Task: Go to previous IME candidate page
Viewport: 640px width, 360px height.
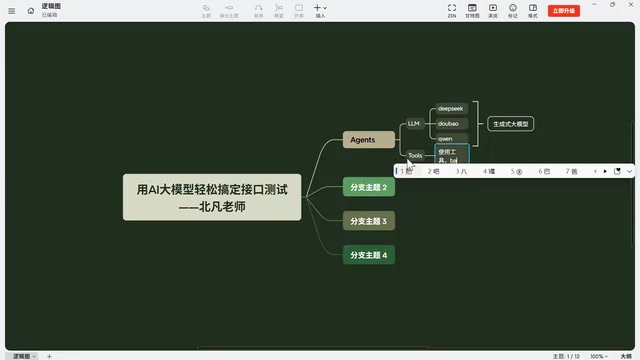Action: (595, 171)
